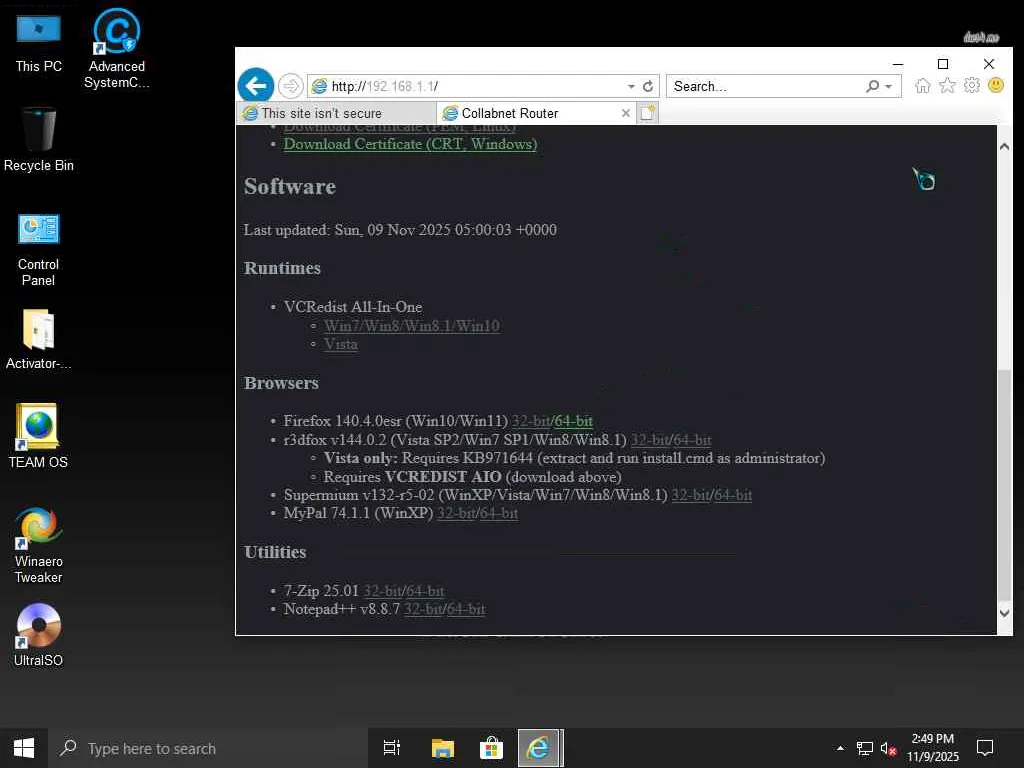Download r3dfox v144.0.2 32-bit

pyautogui.click(x=650, y=440)
